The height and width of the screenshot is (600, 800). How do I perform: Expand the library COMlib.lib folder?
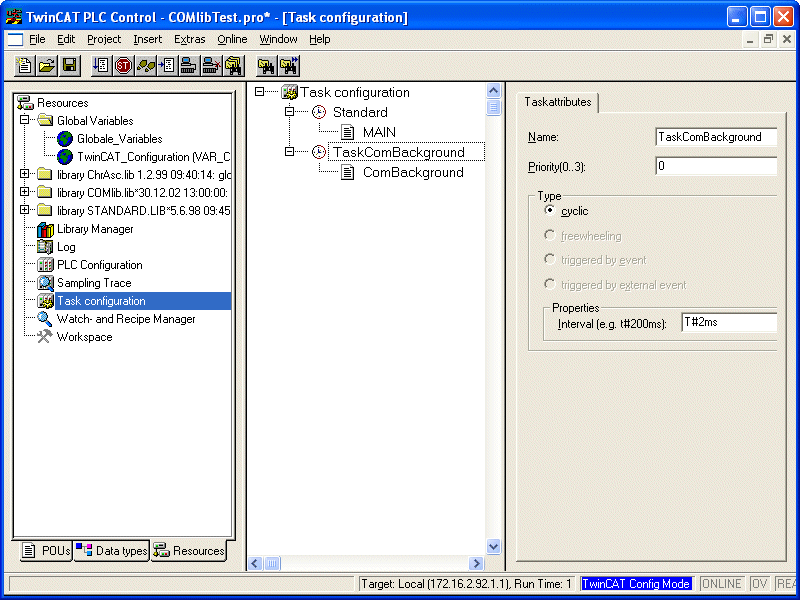[x=24, y=192]
